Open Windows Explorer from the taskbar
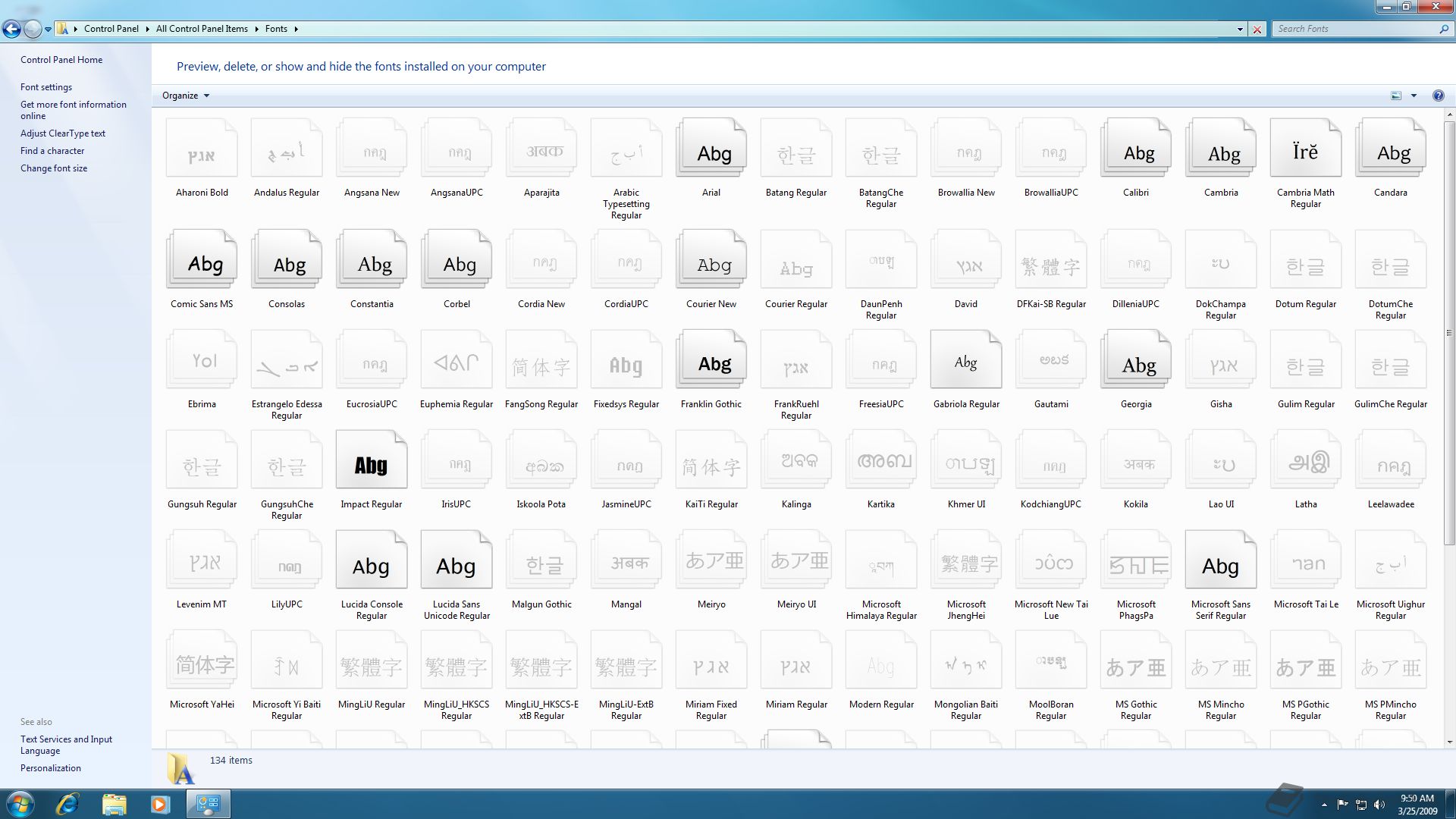This screenshot has width=1456, height=819. 114,804
